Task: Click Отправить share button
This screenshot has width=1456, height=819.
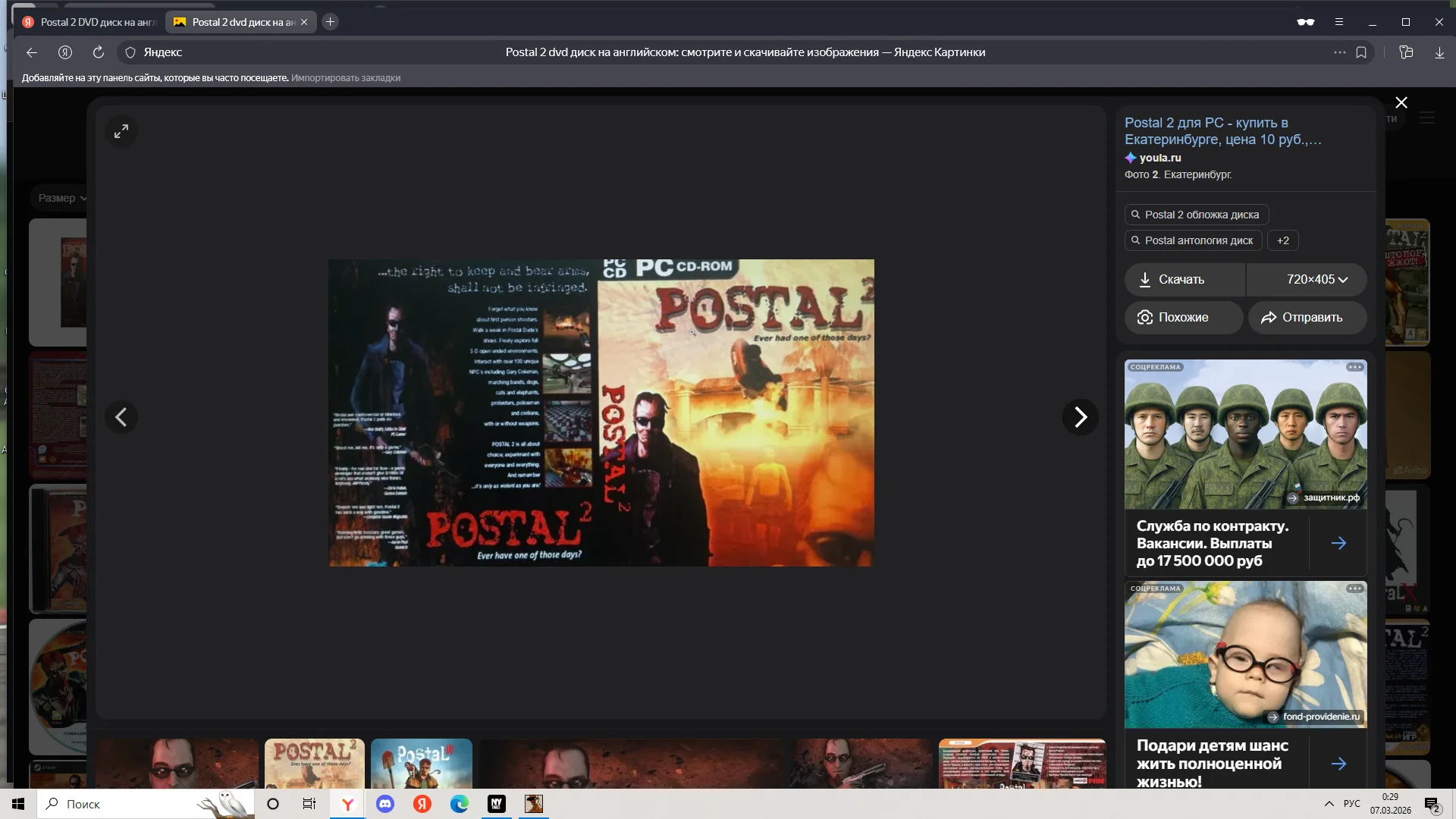Action: [x=1307, y=318]
